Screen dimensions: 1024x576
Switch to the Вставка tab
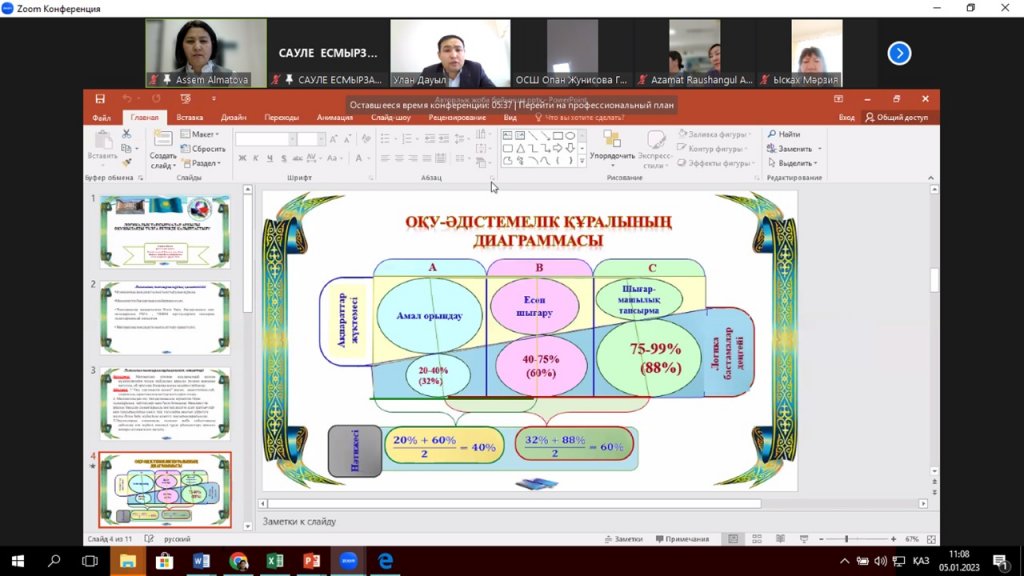(189, 118)
